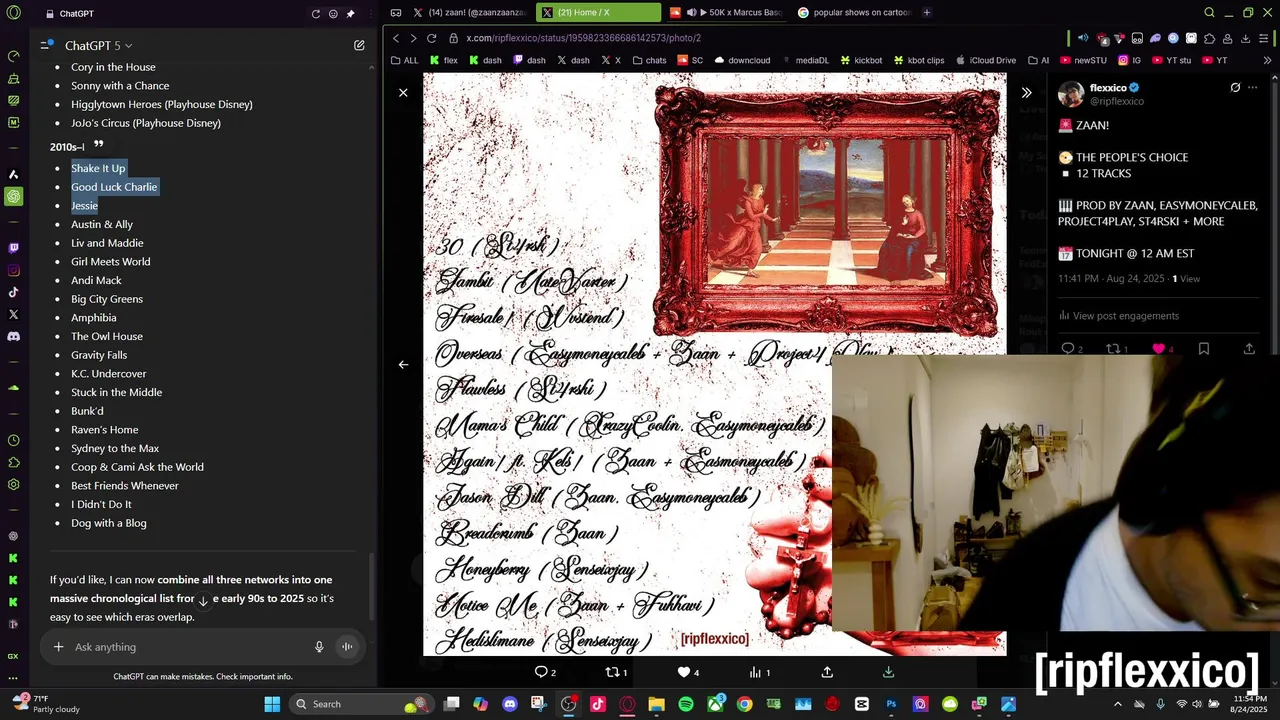Image resolution: width=1280 pixels, height=720 pixels.
Task: Toggle ChatGPT voice mode button
Action: pyautogui.click(x=347, y=647)
